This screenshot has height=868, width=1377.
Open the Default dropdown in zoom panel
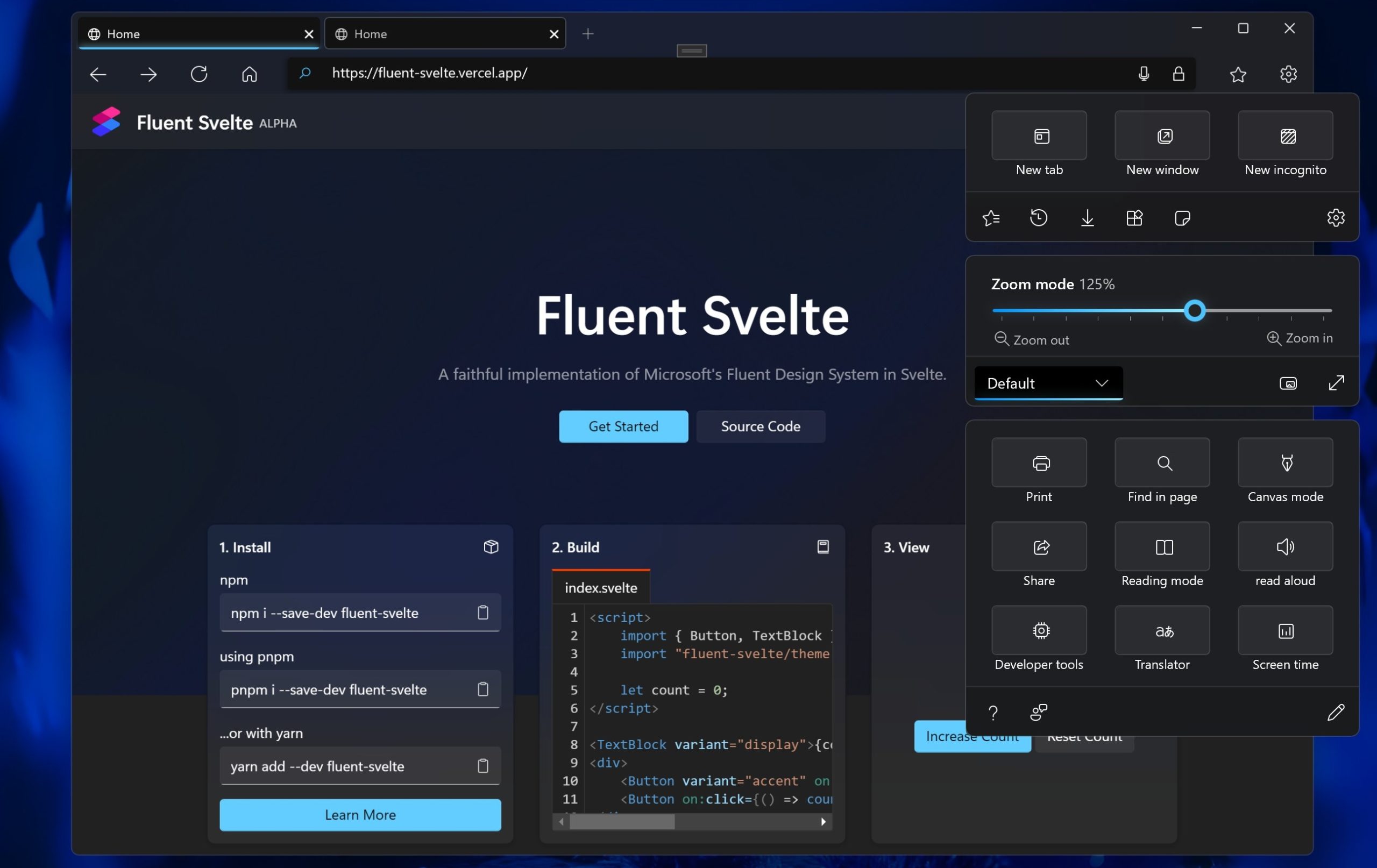pyautogui.click(x=1048, y=383)
